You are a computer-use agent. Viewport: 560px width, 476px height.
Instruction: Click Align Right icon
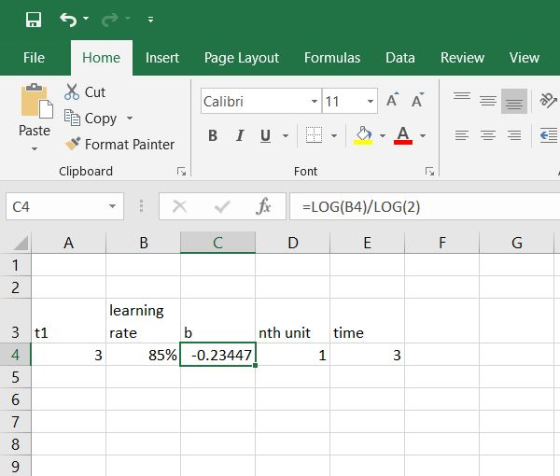pyautogui.click(x=514, y=135)
